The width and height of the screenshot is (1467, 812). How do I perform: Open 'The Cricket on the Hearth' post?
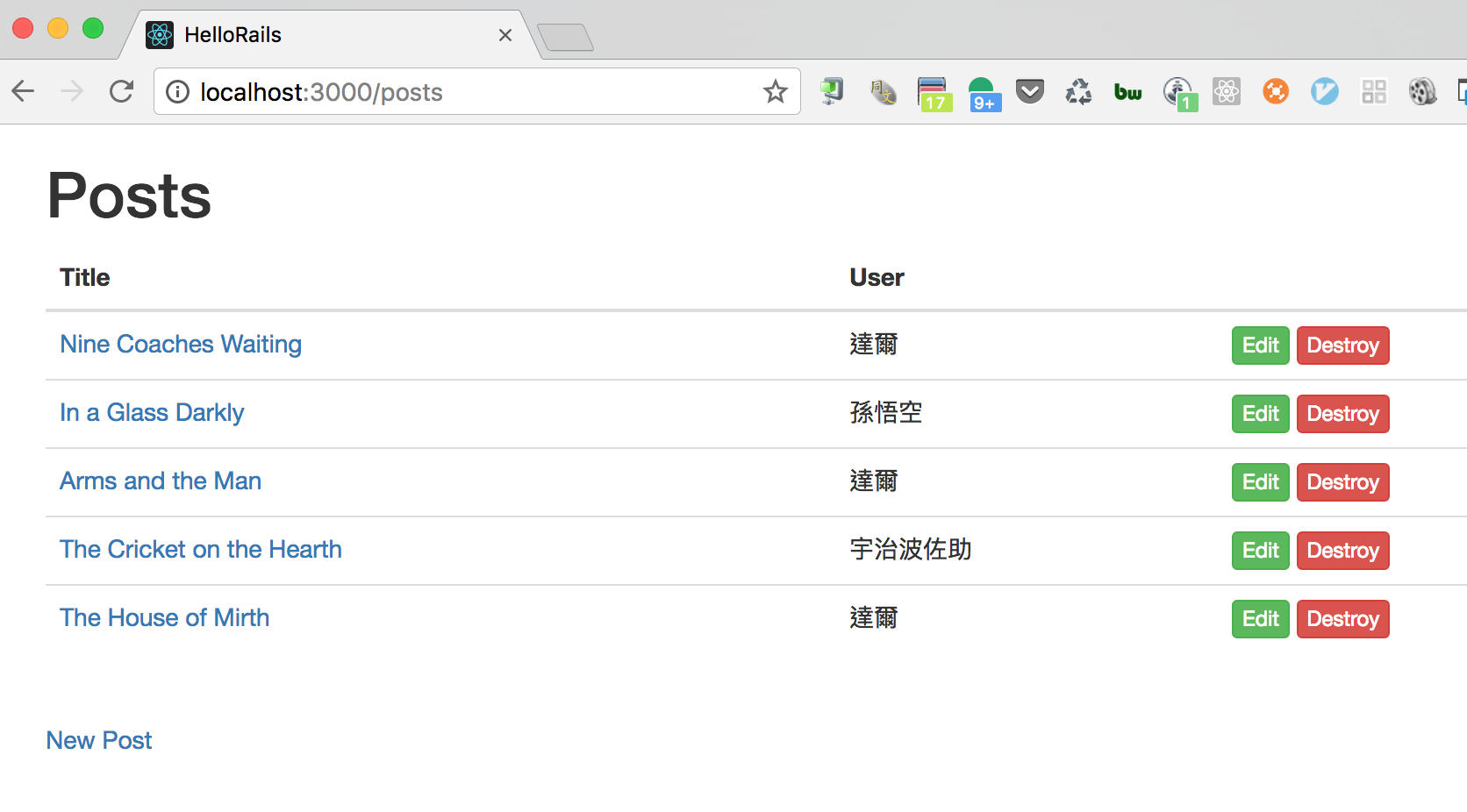click(201, 549)
